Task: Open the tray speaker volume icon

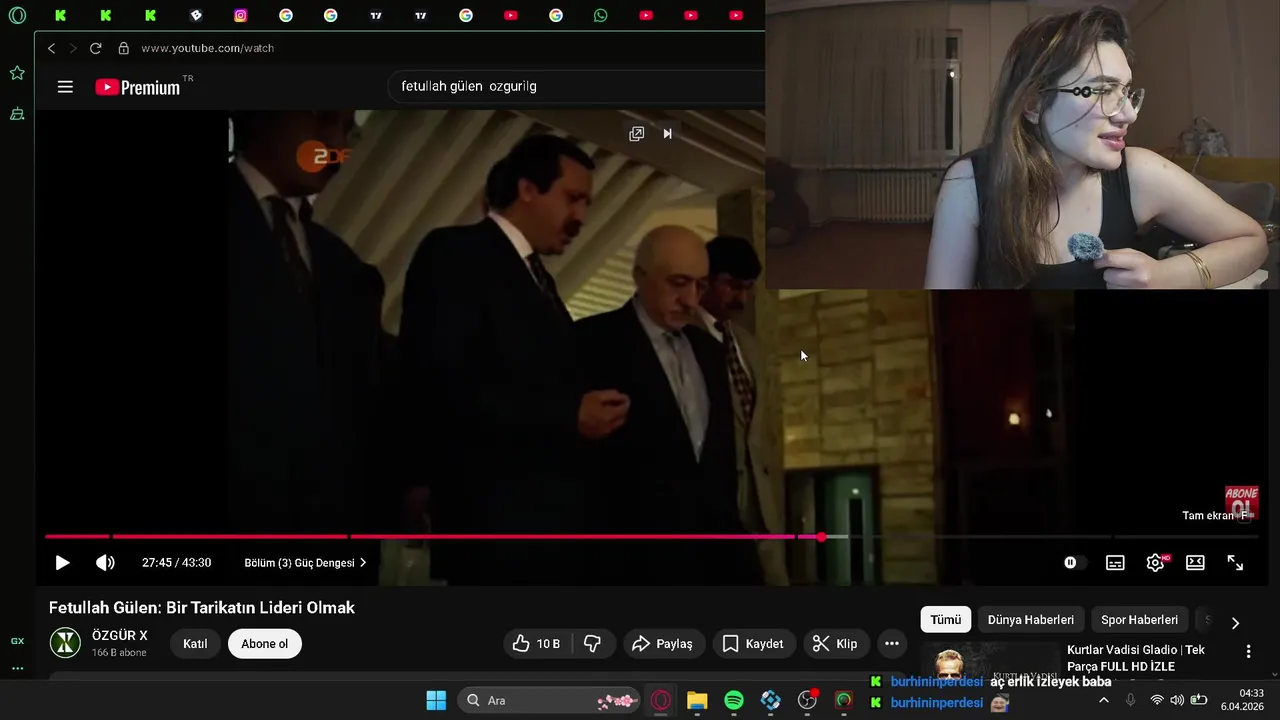Action: [1177, 700]
